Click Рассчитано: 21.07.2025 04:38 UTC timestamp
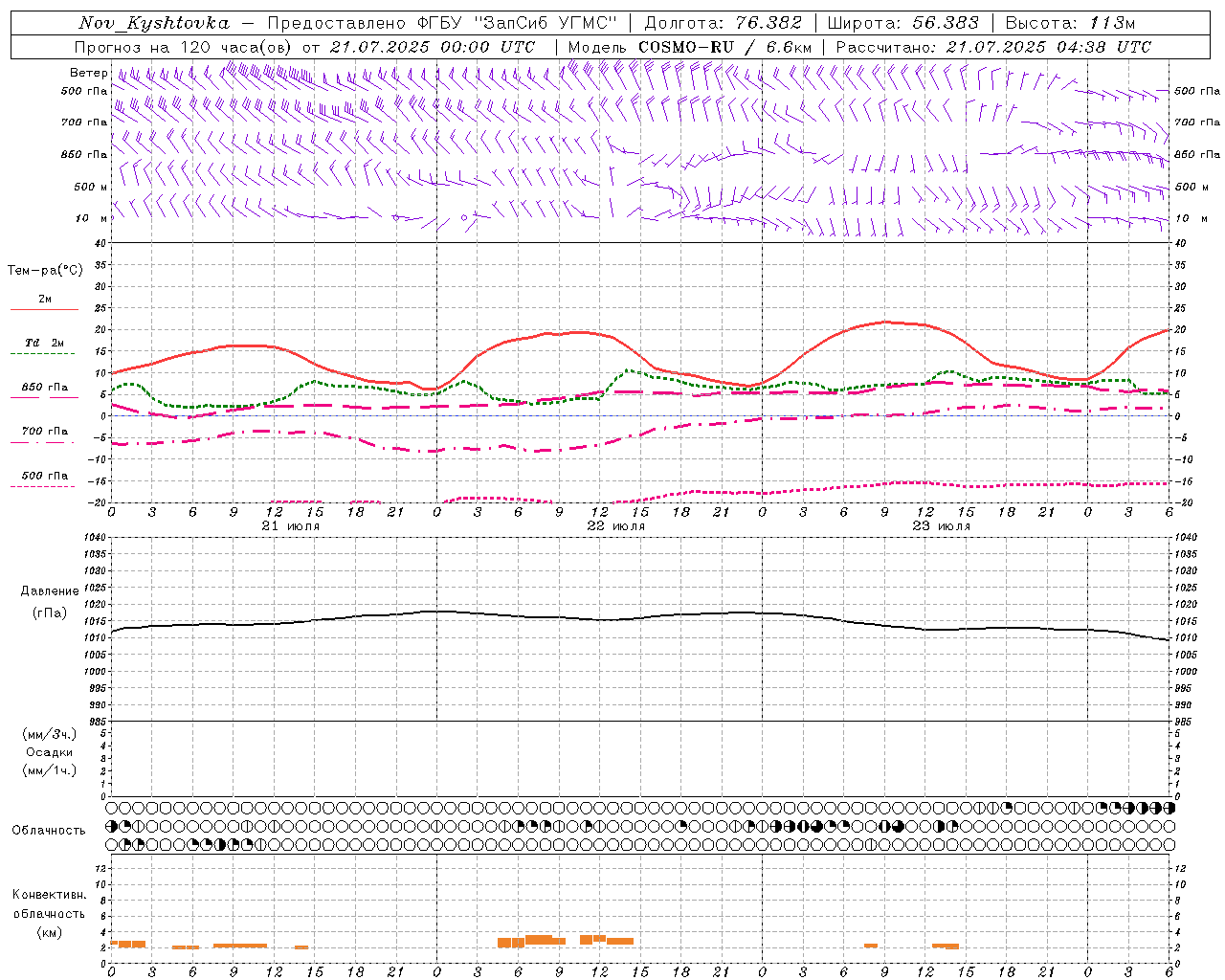This screenshot has width=1225, height=980. pyautogui.click(x=993, y=47)
